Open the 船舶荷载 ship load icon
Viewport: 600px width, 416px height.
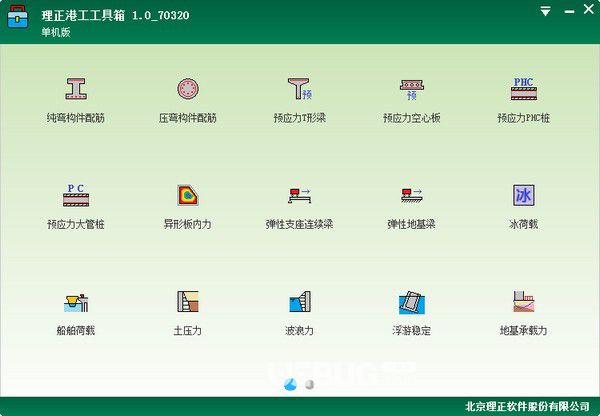coord(76,302)
